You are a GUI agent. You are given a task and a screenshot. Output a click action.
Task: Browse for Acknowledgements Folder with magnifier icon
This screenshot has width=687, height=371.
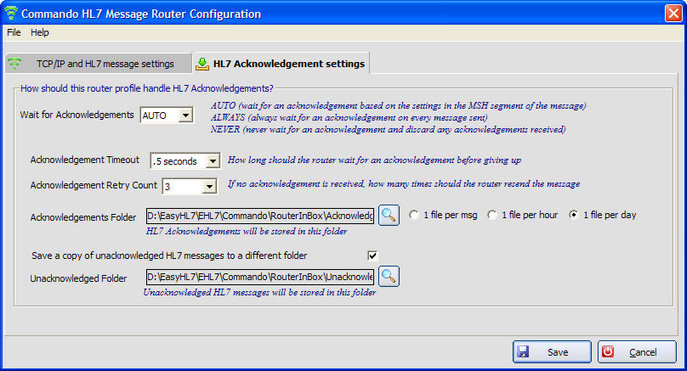[389, 215]
